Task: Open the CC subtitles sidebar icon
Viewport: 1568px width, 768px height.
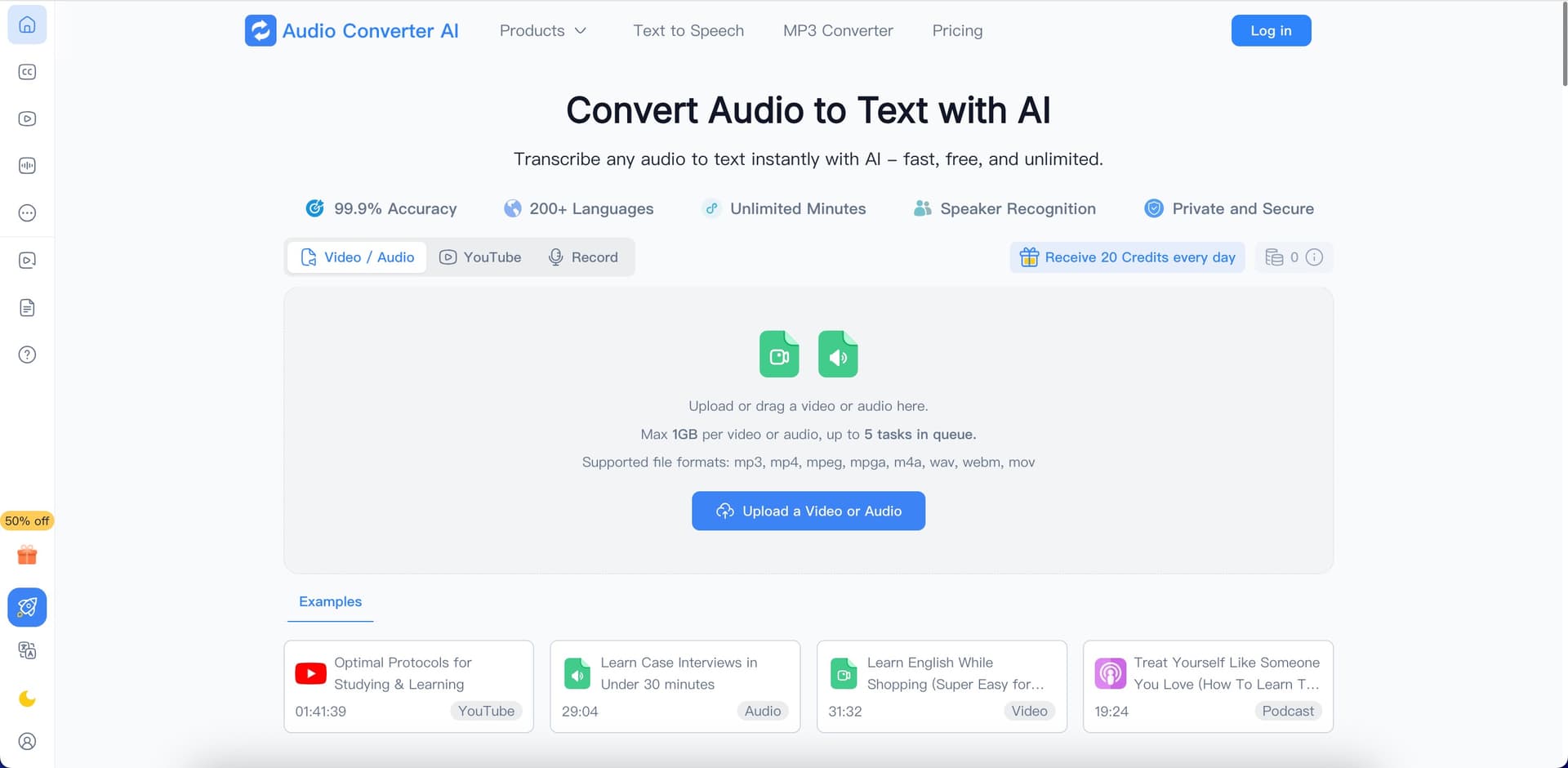Action: coord(27,72)
